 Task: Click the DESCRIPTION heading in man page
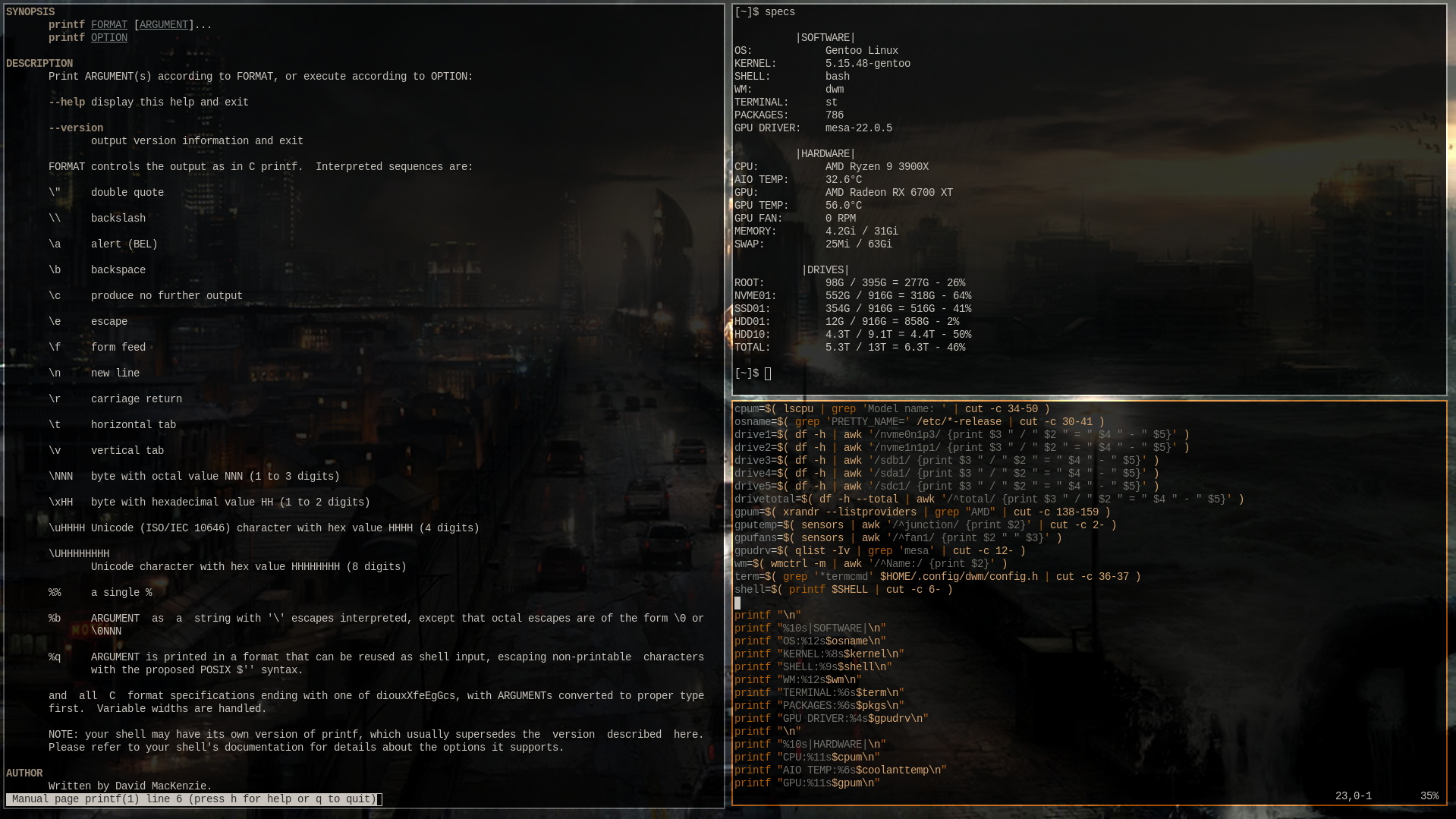39,64
